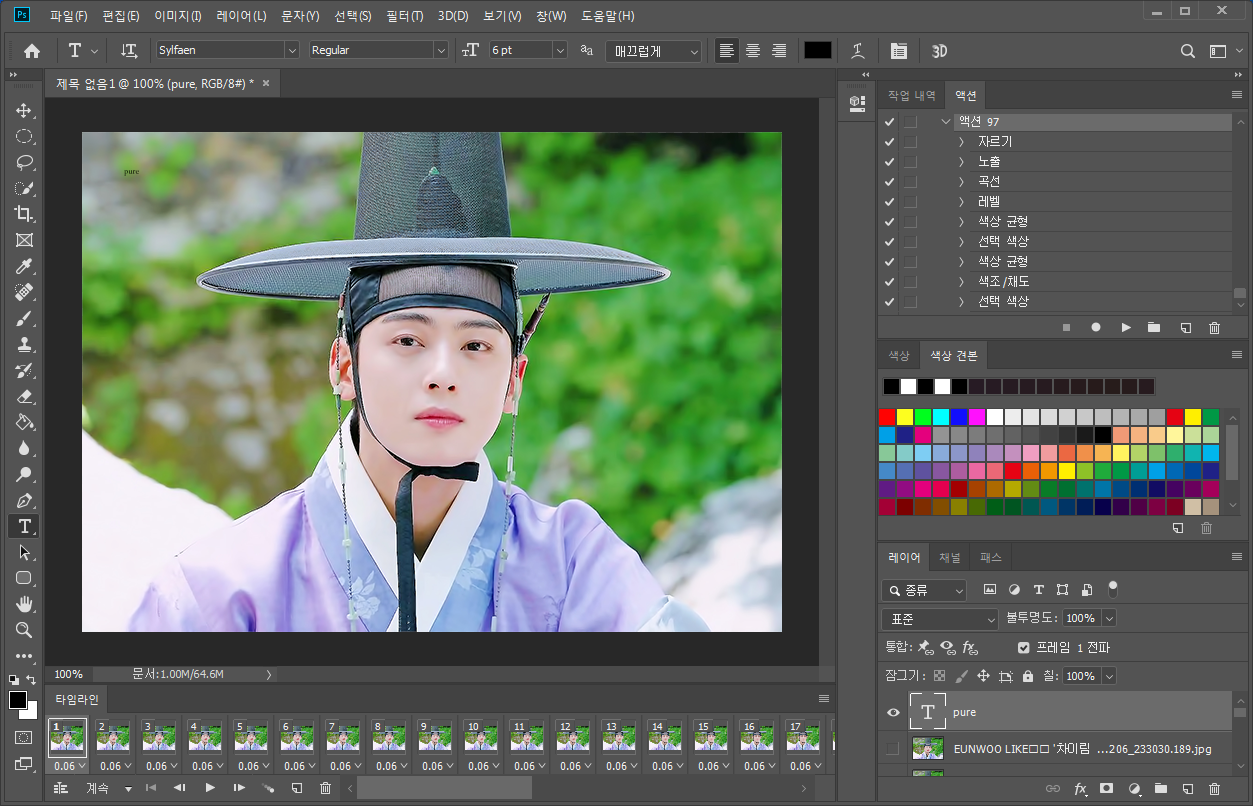Select the Zoom tool

point(24,630)
